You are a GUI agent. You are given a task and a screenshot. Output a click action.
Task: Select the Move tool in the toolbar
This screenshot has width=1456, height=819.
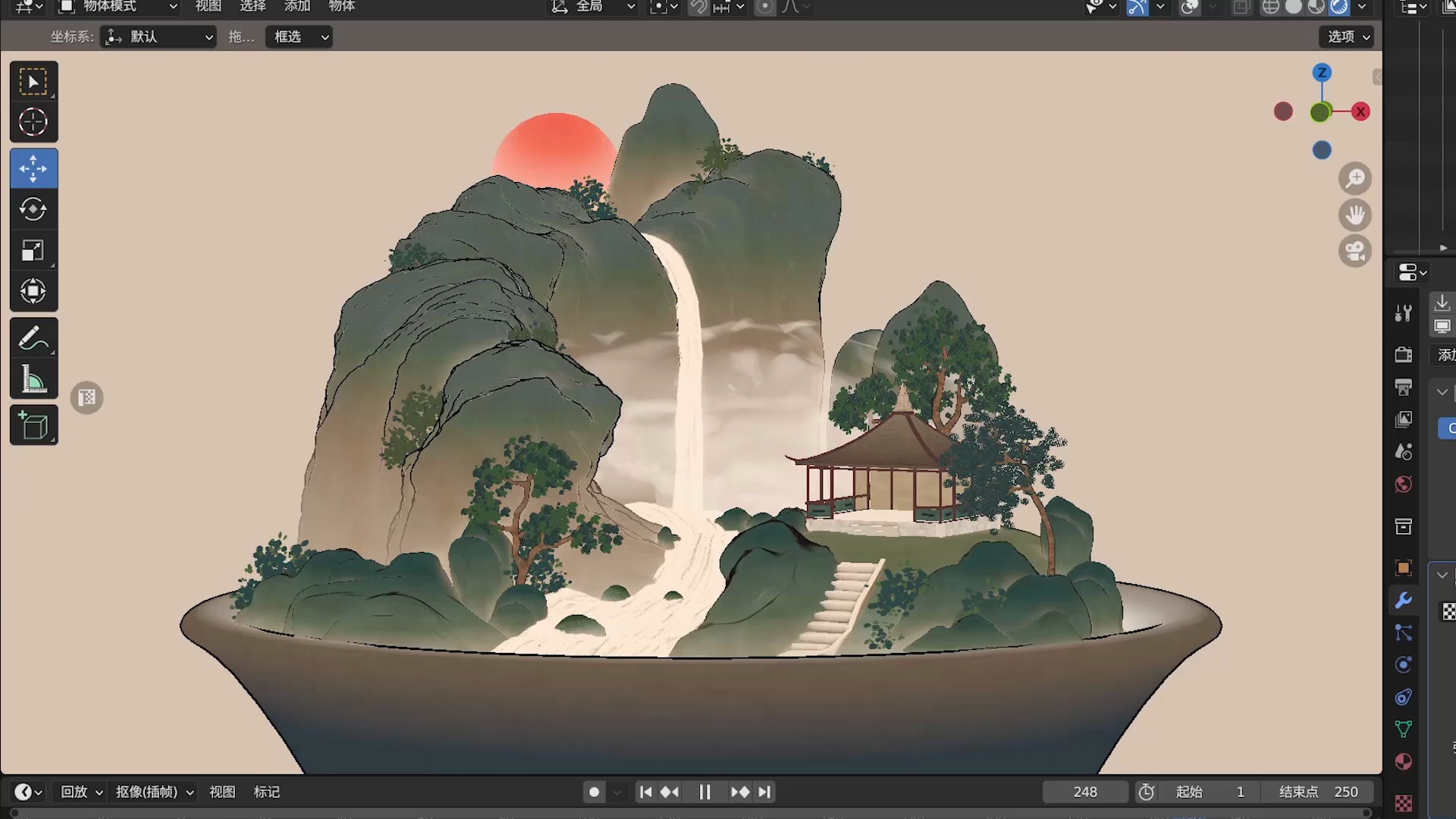point(33,168)
